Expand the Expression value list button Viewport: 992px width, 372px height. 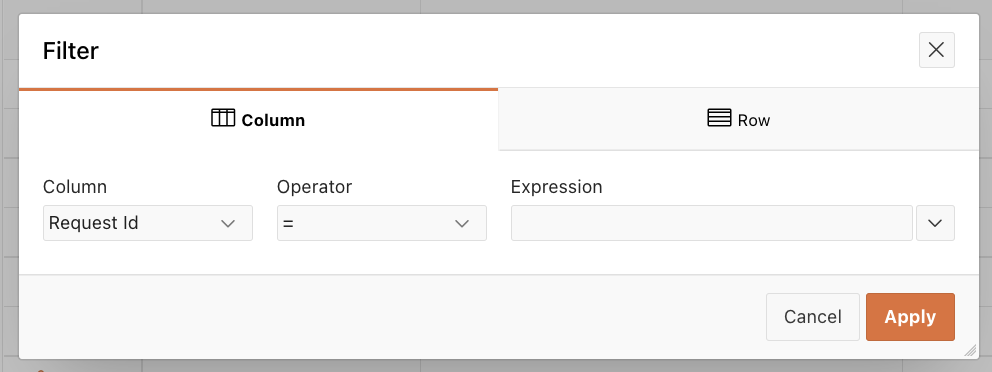click(x=936, y=223)
